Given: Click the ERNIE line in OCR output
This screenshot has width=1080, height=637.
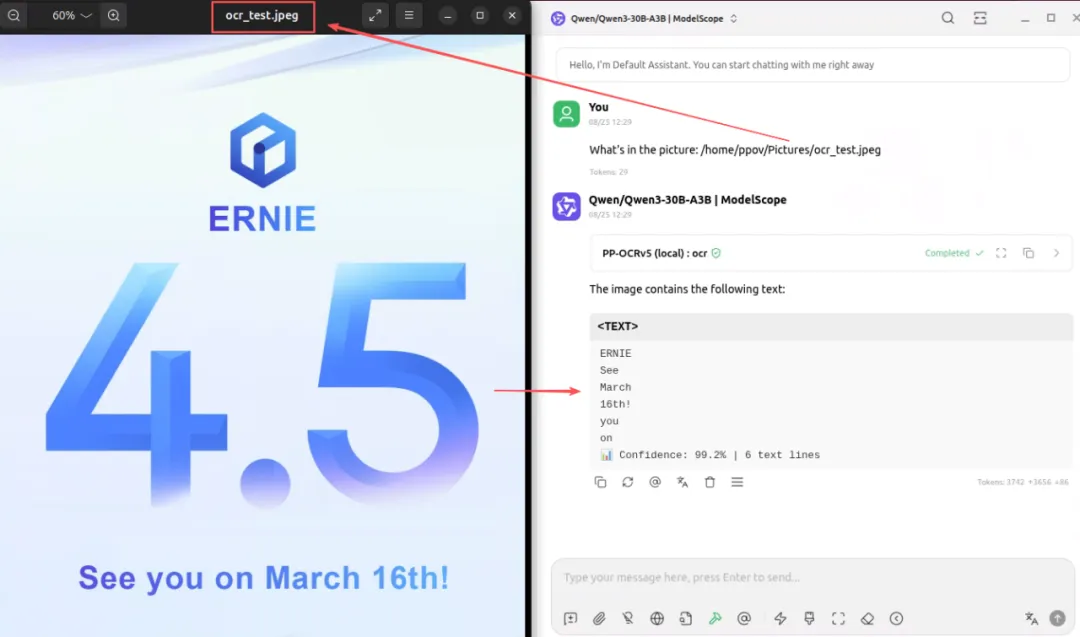Looking at the screenshot, I should (x=615, y=353).
